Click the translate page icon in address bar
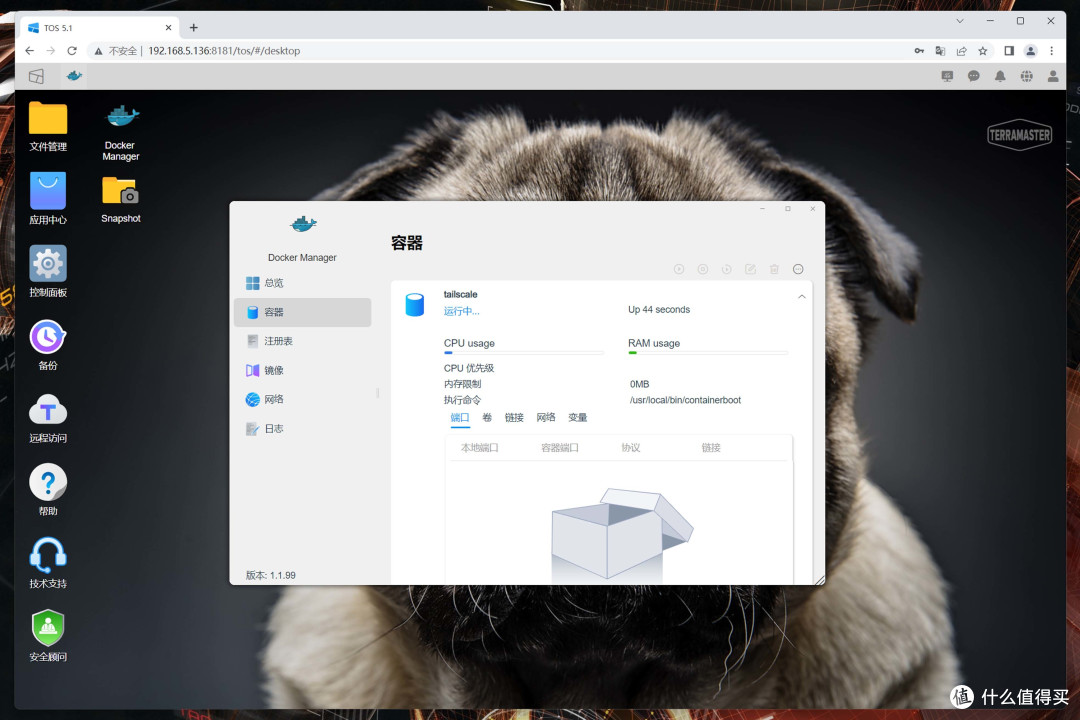The height and width of the screenshot is (720, 1080). pos(940,51)
